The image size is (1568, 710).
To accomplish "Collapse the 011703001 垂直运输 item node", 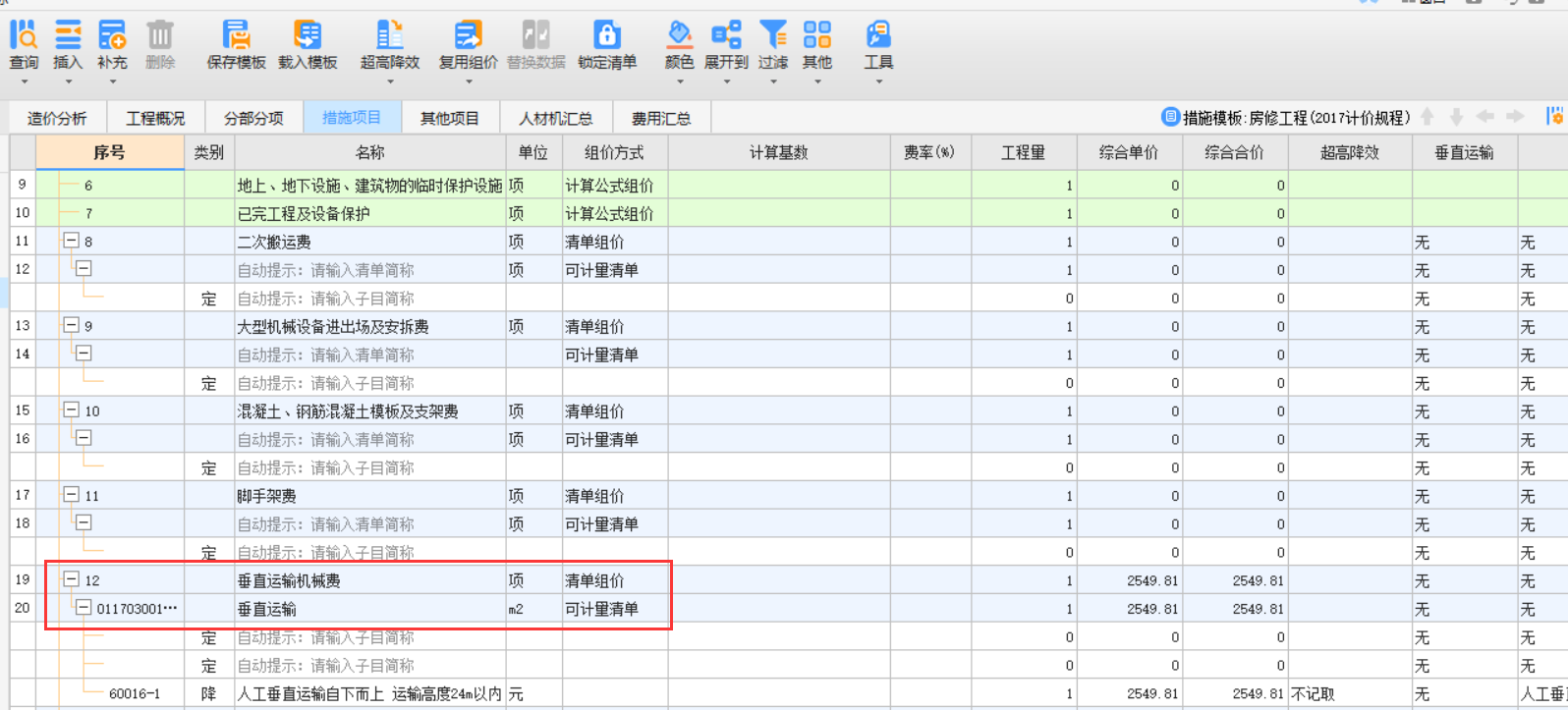I will 84,608.
